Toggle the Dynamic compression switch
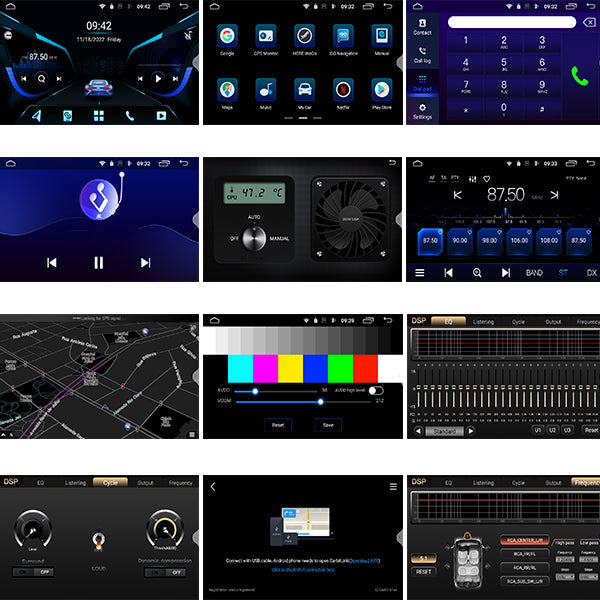This screenshot has height=600, width=600. 167,572
